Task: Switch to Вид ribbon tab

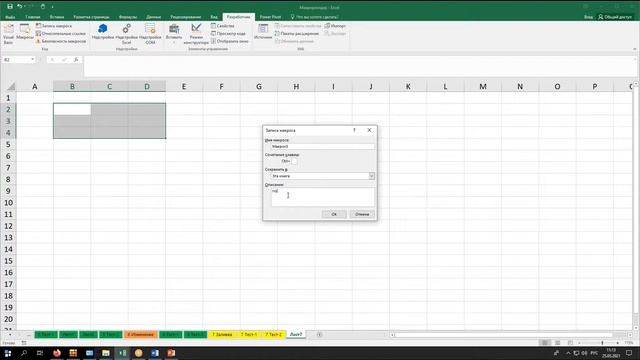Action: tap(214, 17)
